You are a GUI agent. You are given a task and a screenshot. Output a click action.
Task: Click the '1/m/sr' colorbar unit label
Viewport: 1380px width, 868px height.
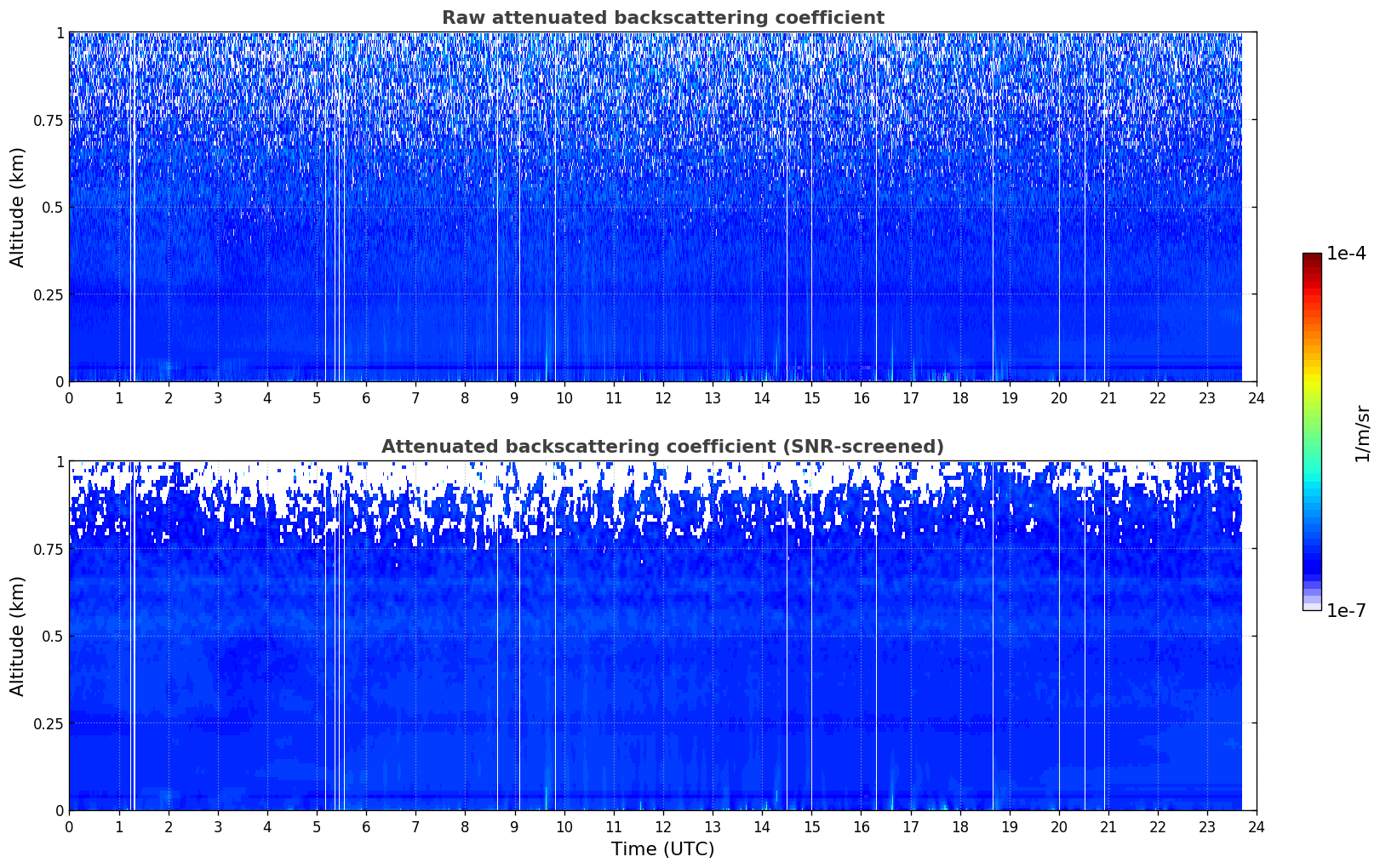(1362, 432)
